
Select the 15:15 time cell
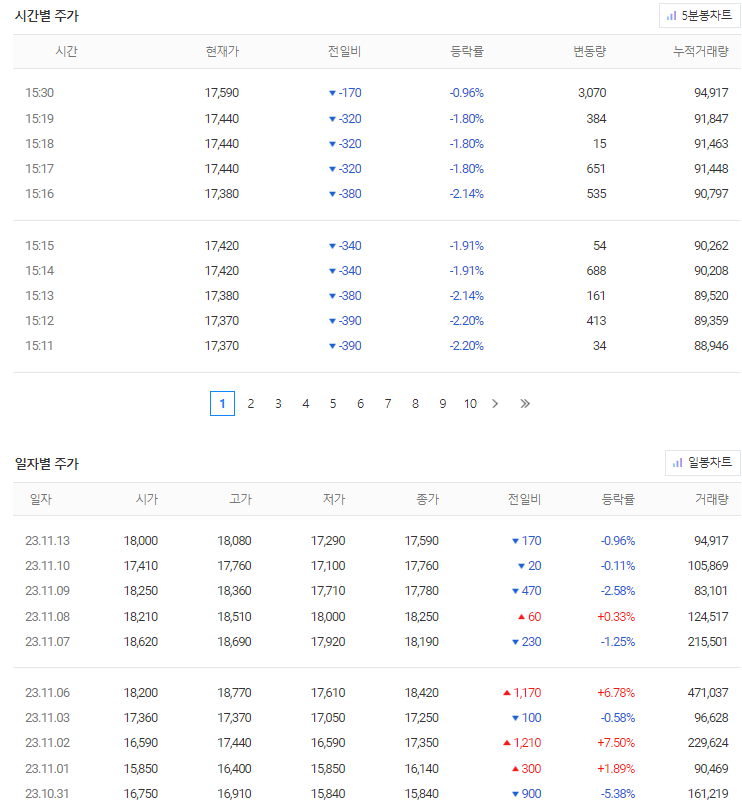(39, 245)
